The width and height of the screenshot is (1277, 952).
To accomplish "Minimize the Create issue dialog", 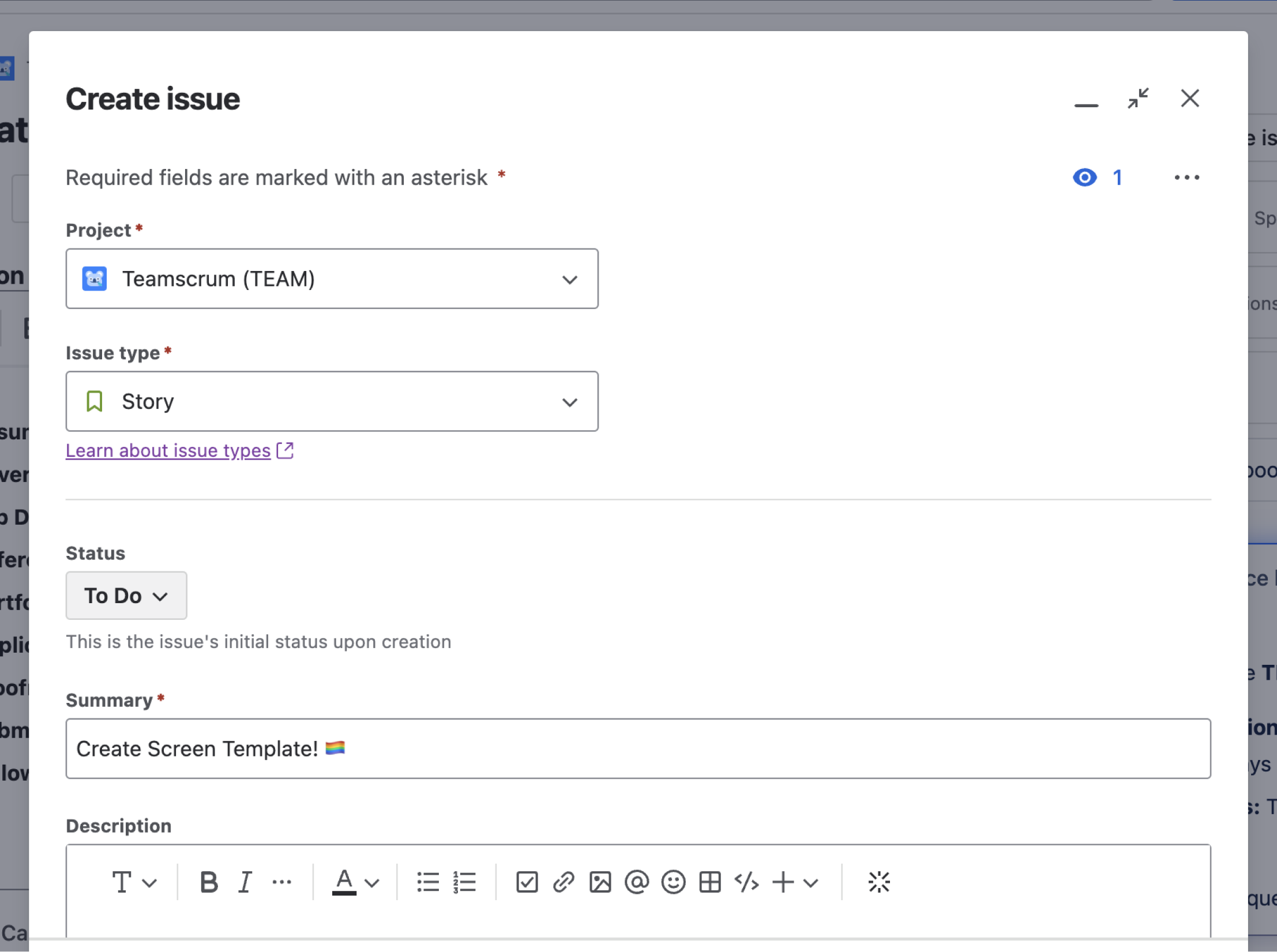I will 1086,105.
